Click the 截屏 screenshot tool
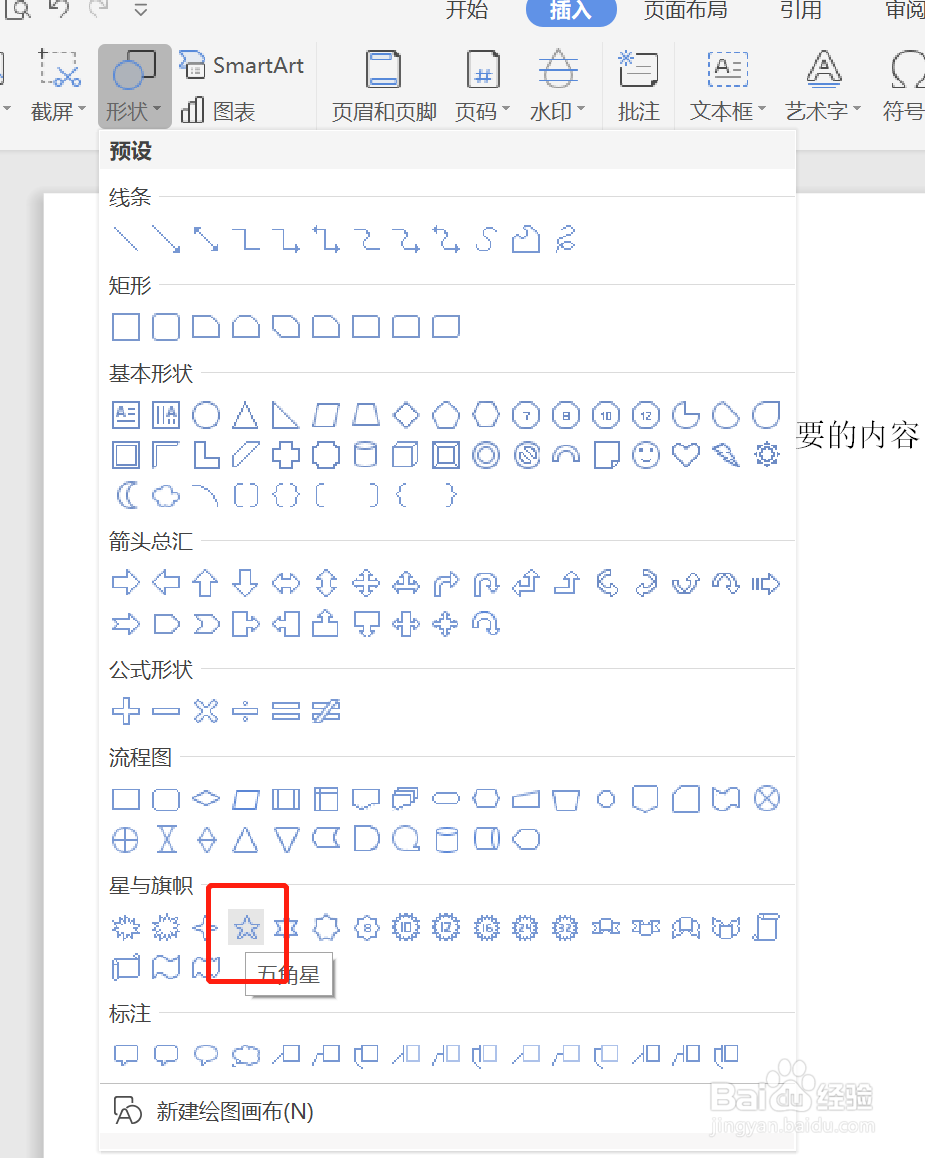 57,85
